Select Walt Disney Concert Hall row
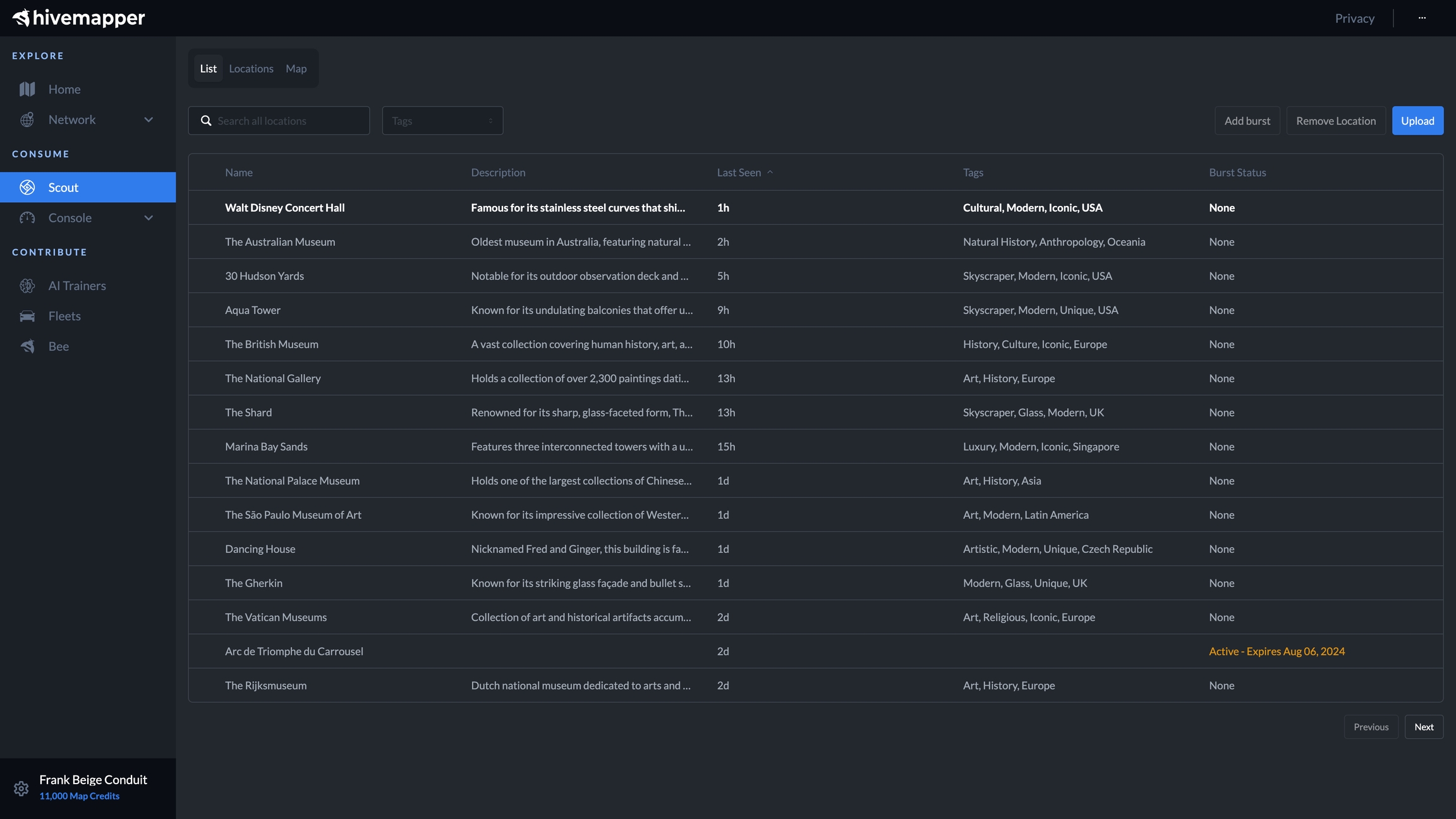The width and height of the screenshot is (1456, 819). 815,207
